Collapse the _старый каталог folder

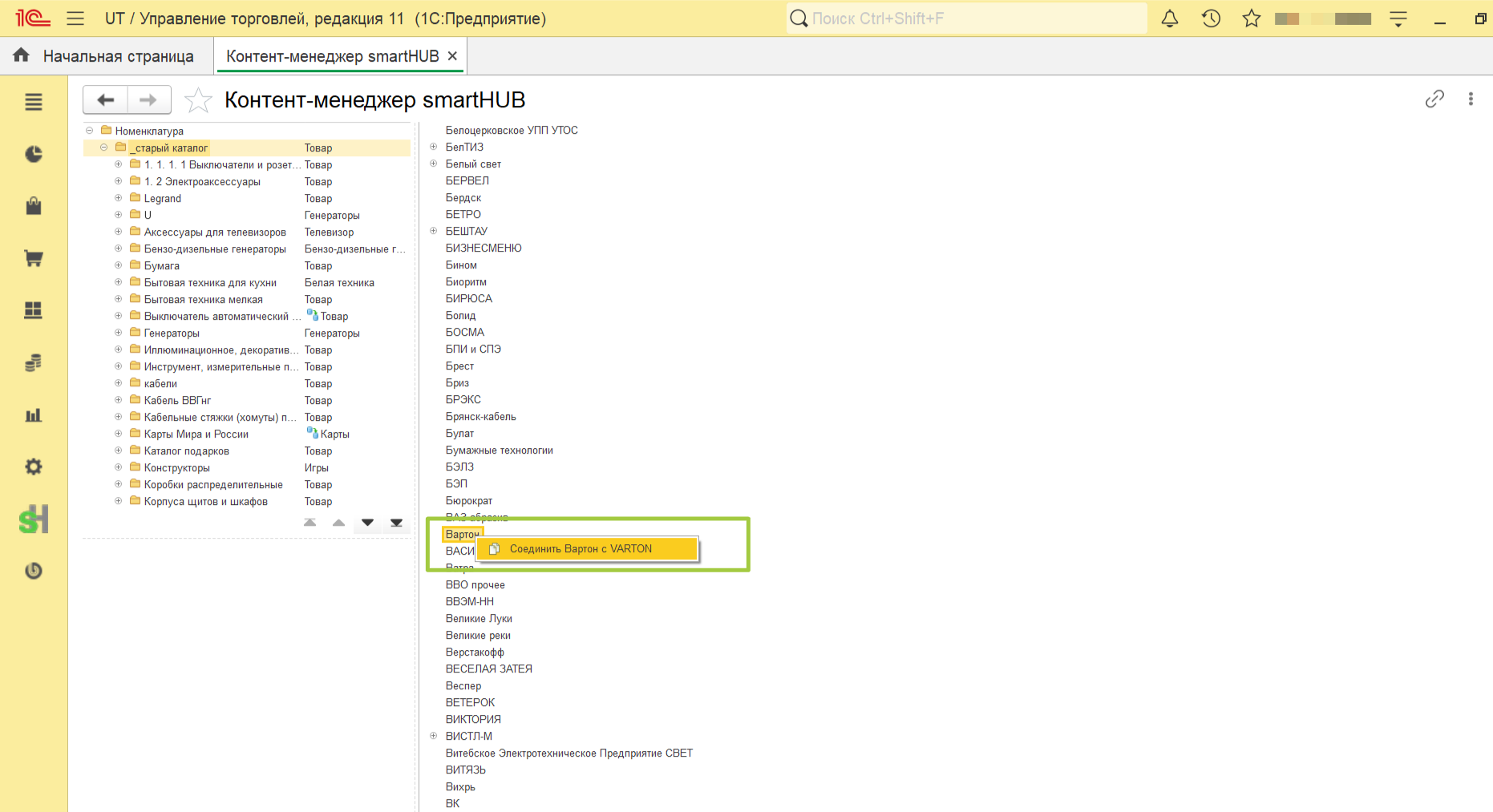point(104,147)
